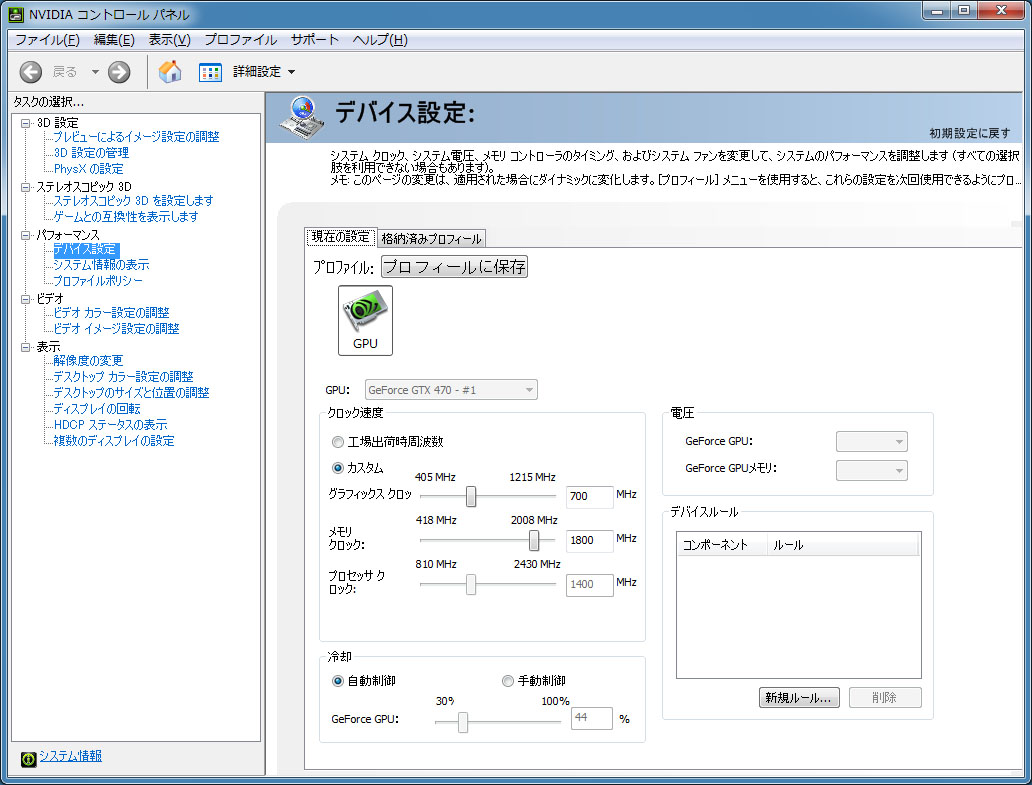Select 工場出荷時周波数 radio button
This screenshot has width=1032, height=785.
(x=338, y=442)
